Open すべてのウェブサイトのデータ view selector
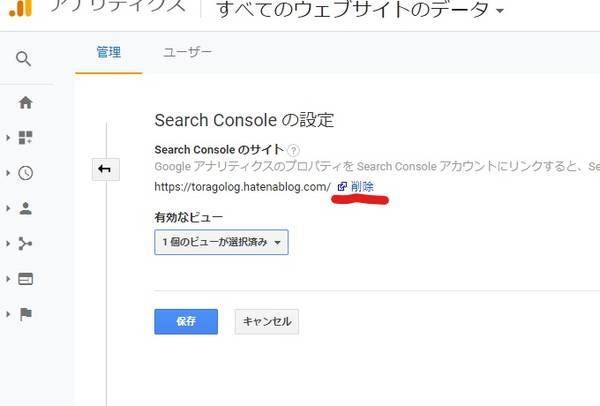The width and height of the screenshot is (600, 406). pos(360,9)
